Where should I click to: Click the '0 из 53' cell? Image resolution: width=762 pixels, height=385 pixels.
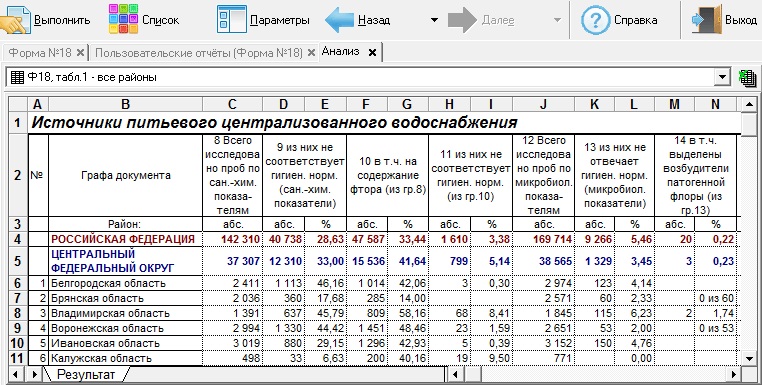tap(715, 328)
